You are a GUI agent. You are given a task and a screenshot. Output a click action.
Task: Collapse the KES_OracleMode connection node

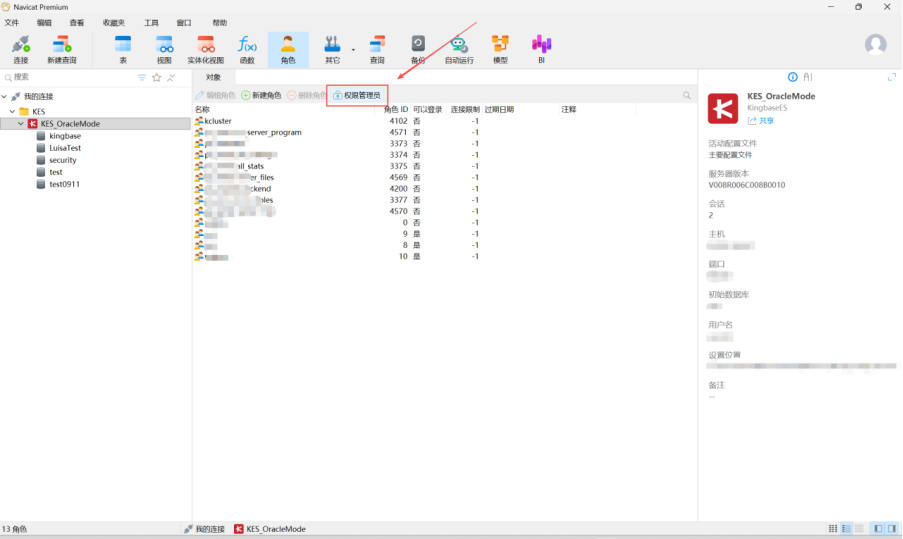(21, 124)
